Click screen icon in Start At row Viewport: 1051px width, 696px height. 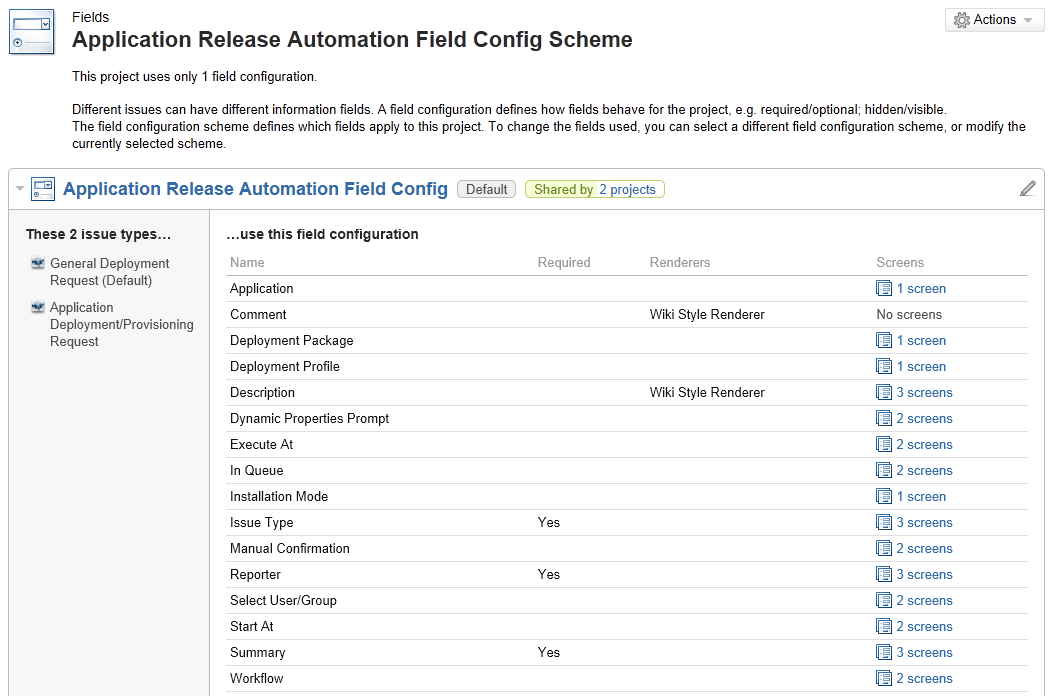tap(883, 626)
